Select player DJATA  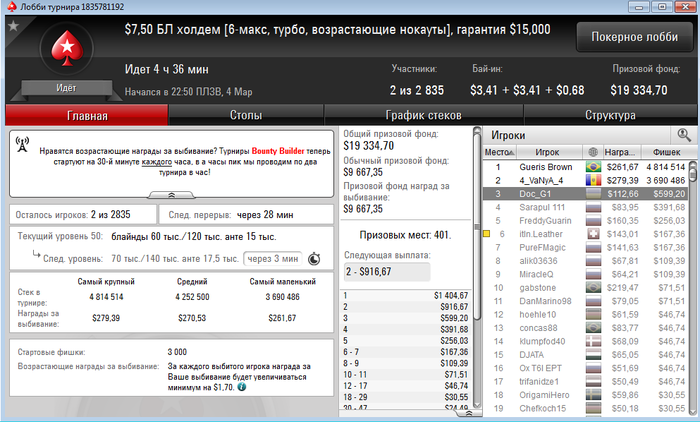point(585,355)
